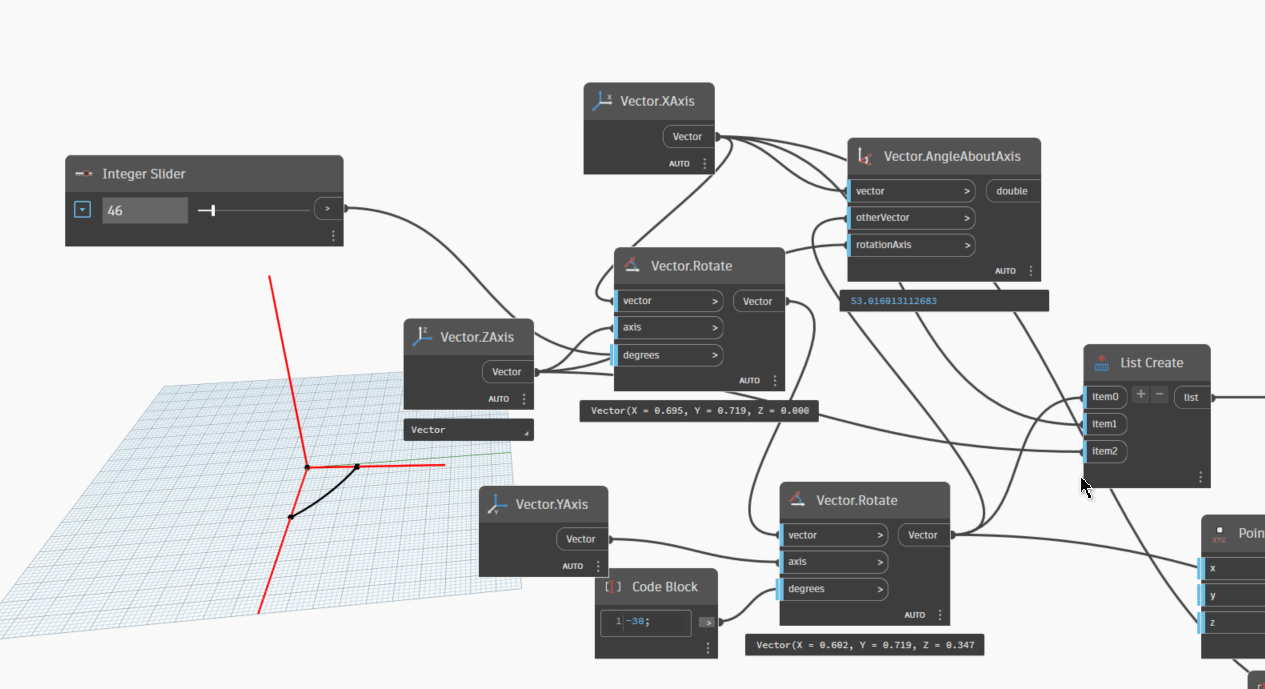The width and height of the screenshot is (1265, 689).
Task: Open three-dot menu on List Create node
Action: point(1200,478)
